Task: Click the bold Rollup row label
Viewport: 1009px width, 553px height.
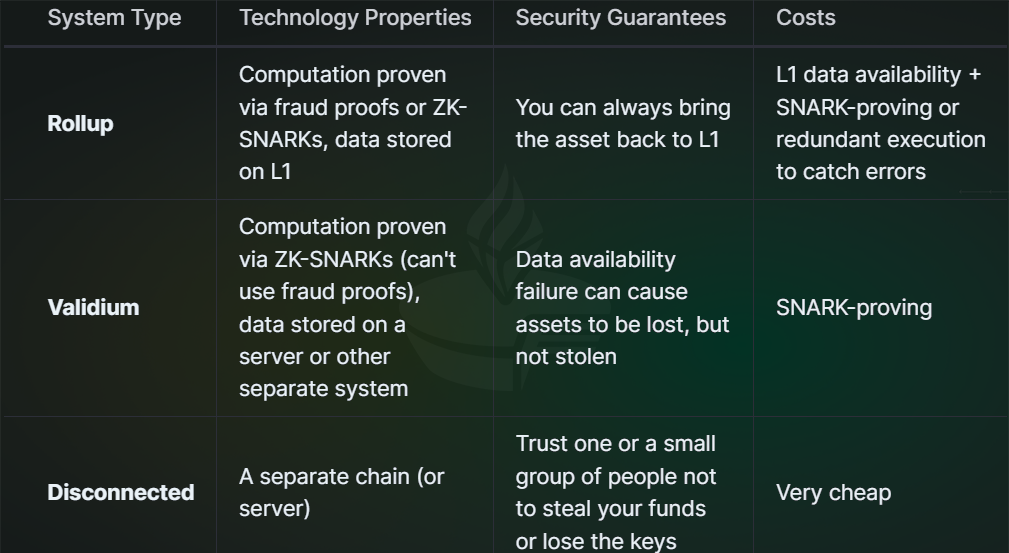Action: 80,124
